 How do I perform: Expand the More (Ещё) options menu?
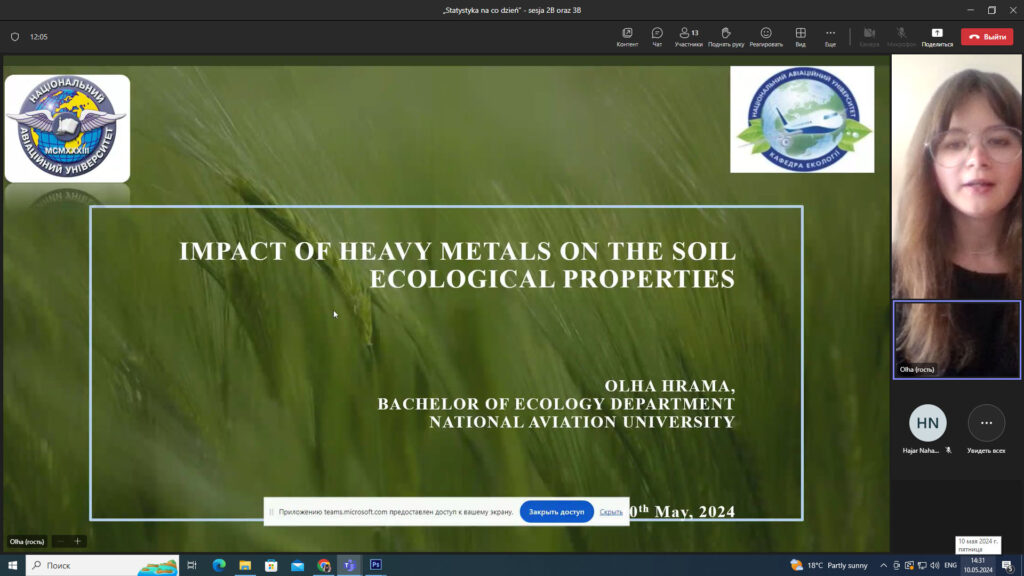click(x=830, y=36)
